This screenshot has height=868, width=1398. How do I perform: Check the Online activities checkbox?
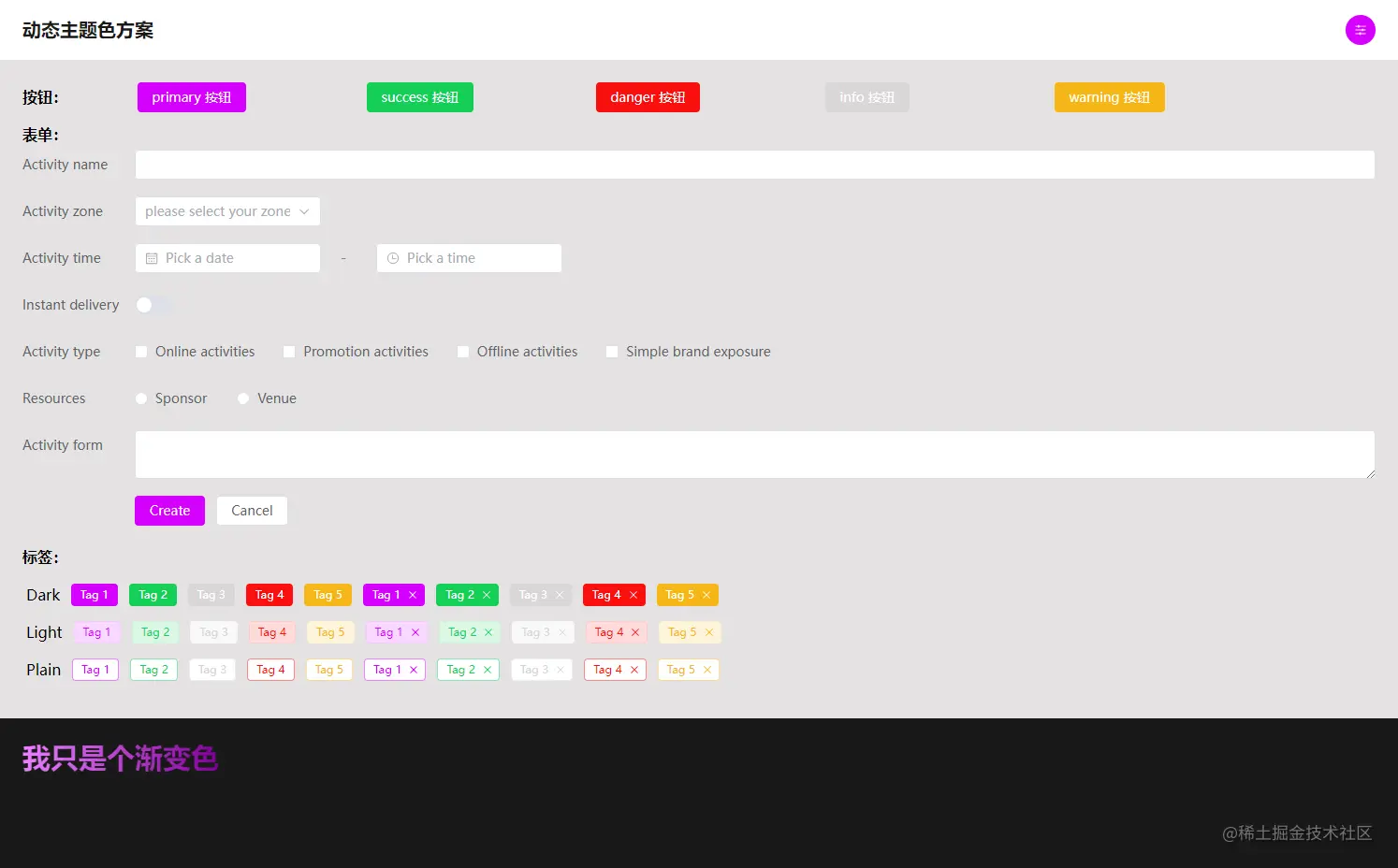point(141,352)
